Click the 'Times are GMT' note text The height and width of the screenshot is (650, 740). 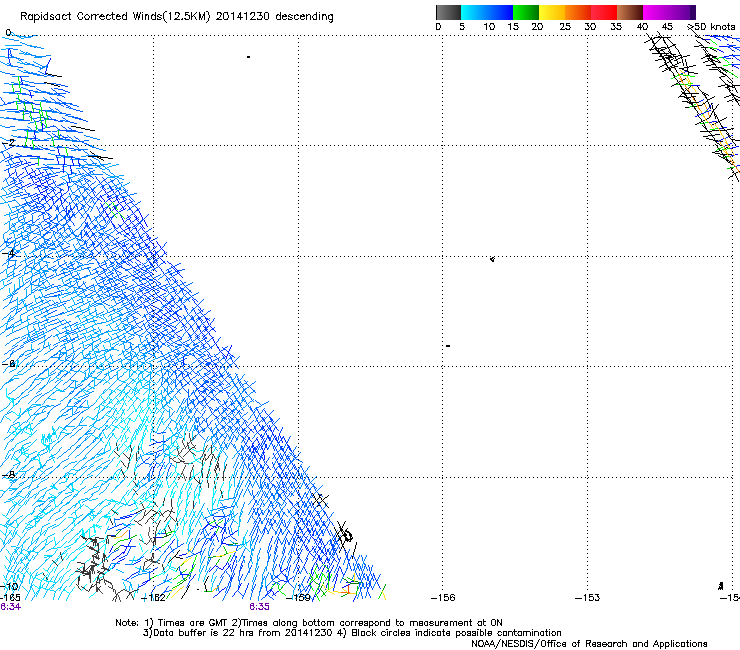pos(193,623)
